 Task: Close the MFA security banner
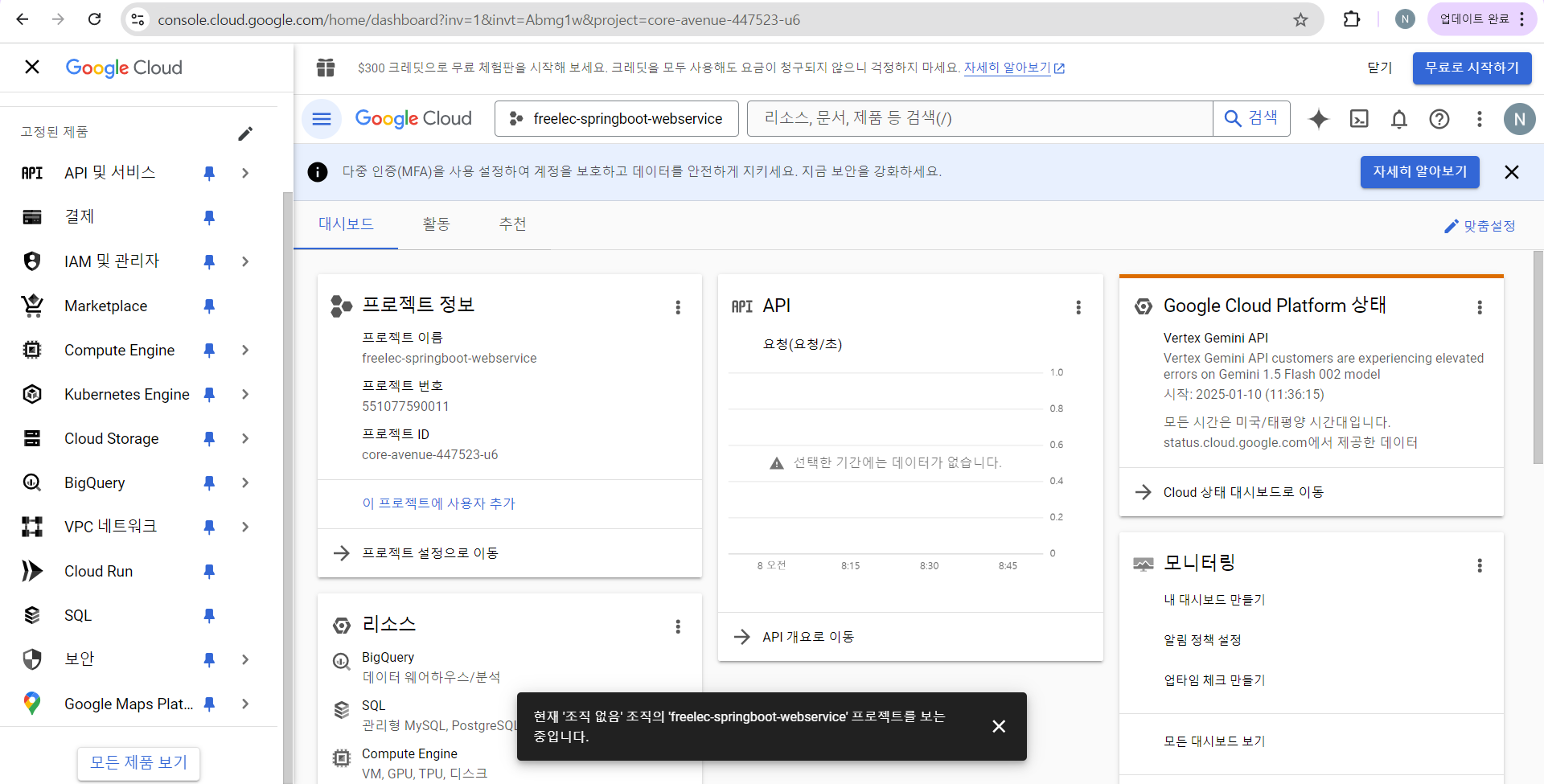(1512, 172)
